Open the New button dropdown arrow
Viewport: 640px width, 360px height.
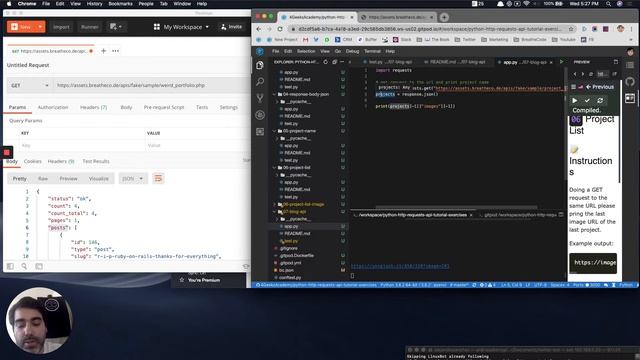40,27
